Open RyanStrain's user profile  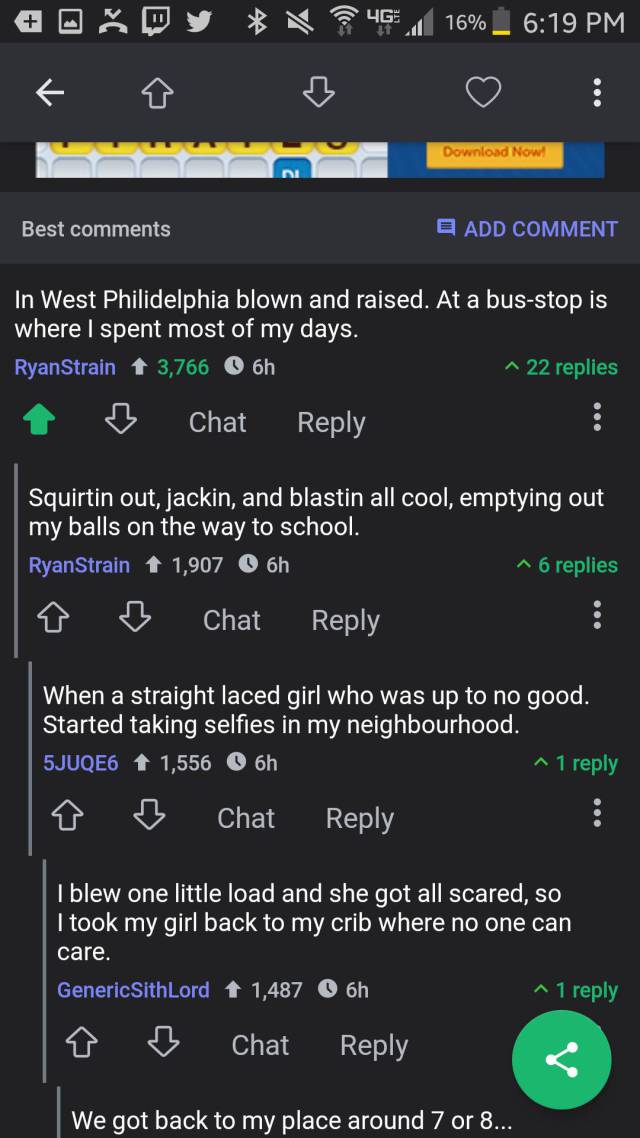click(x=64, y=367)
